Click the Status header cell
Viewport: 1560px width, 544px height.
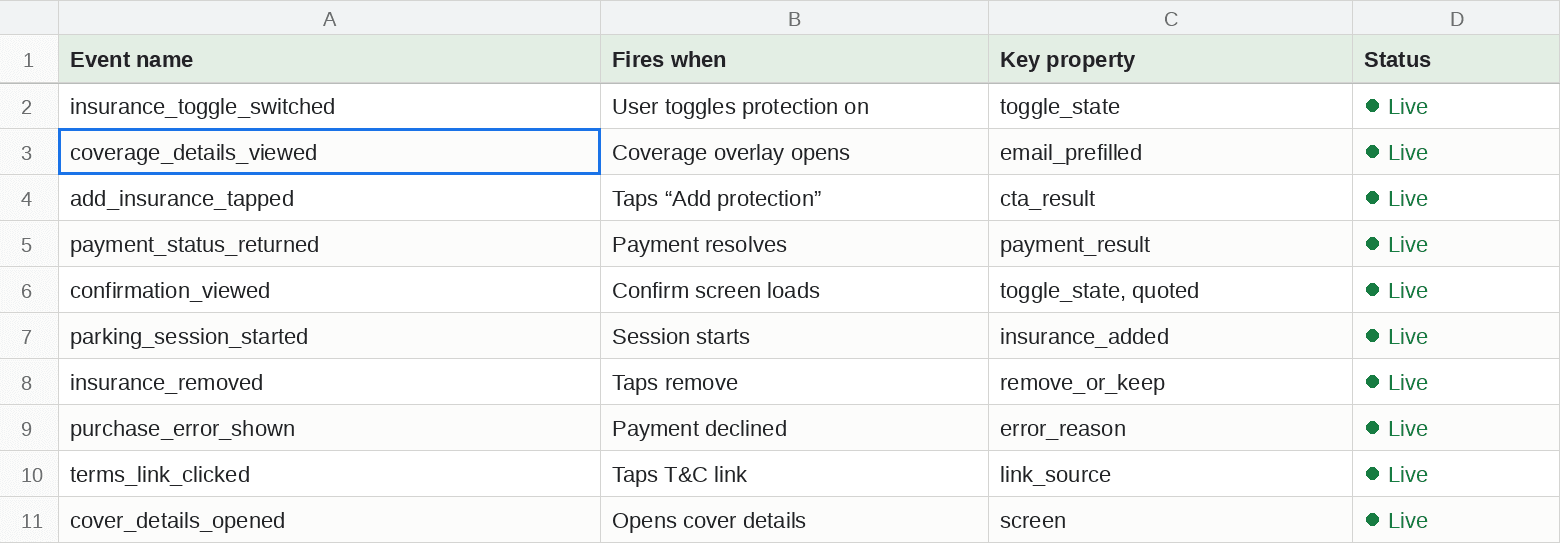tap(1456, 60)
